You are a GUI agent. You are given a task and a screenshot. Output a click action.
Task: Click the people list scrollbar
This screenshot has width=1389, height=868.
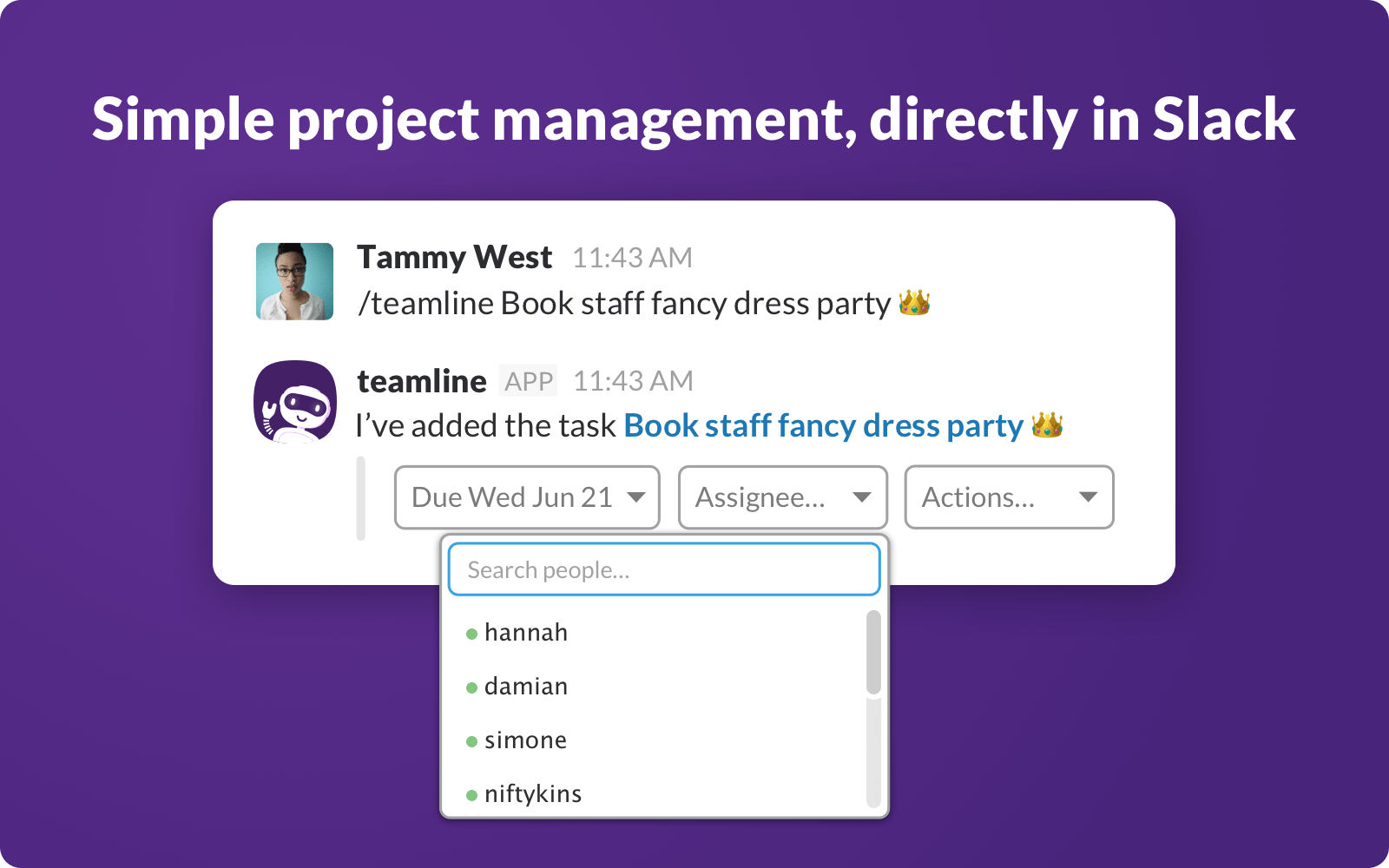[x=873, y=652]
